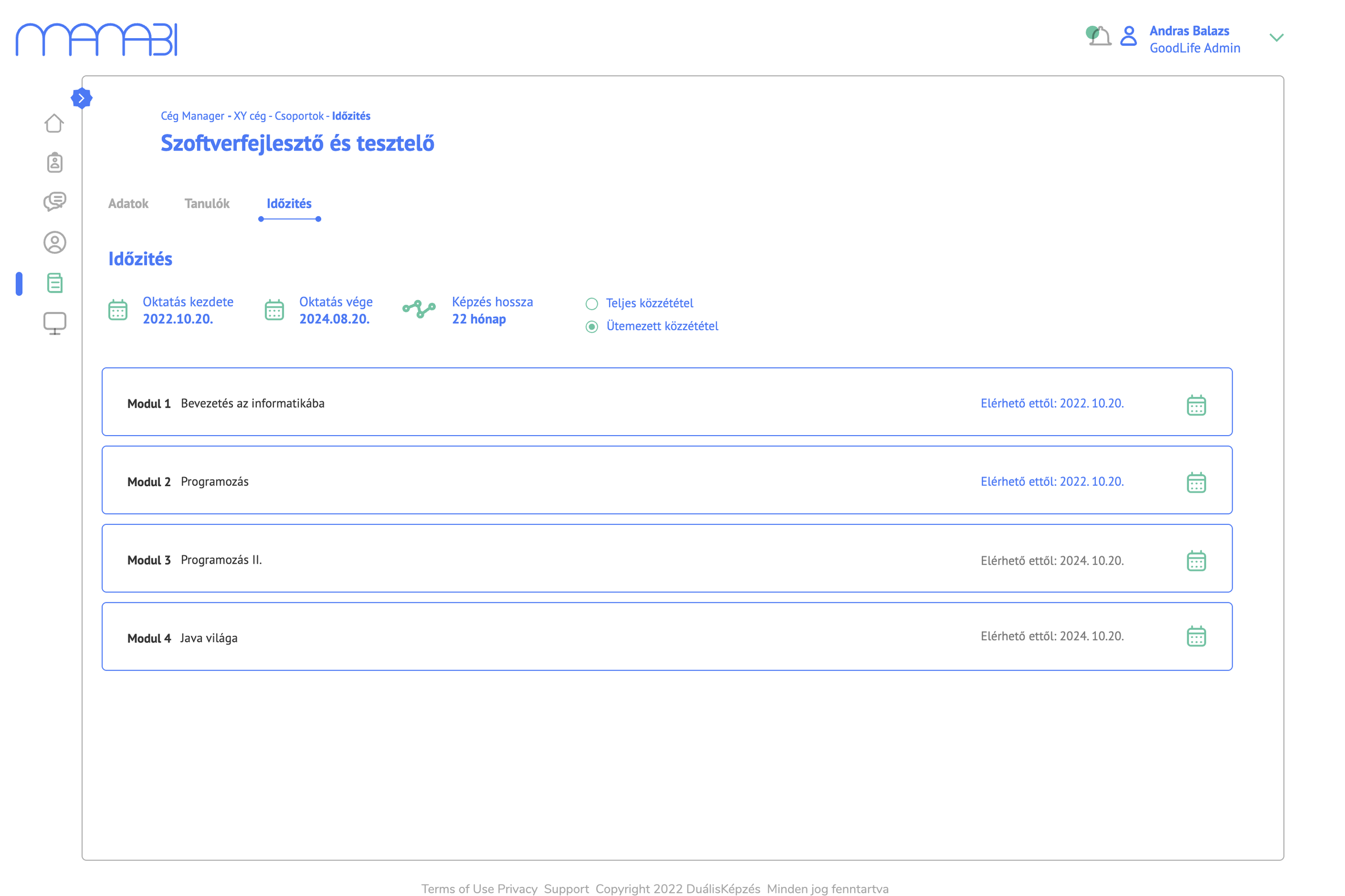Open the home icon in sidebar

pos(54,123)
